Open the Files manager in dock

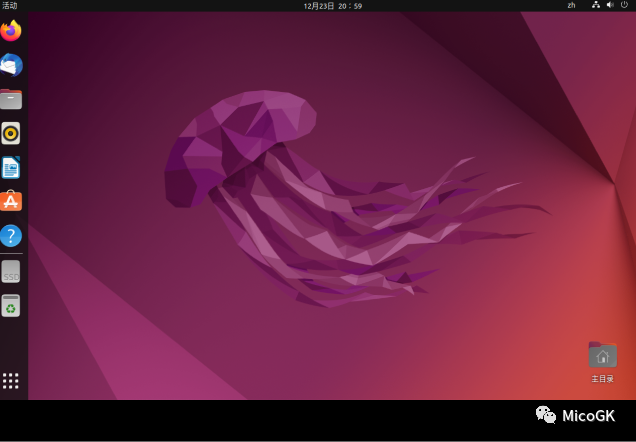11,99
